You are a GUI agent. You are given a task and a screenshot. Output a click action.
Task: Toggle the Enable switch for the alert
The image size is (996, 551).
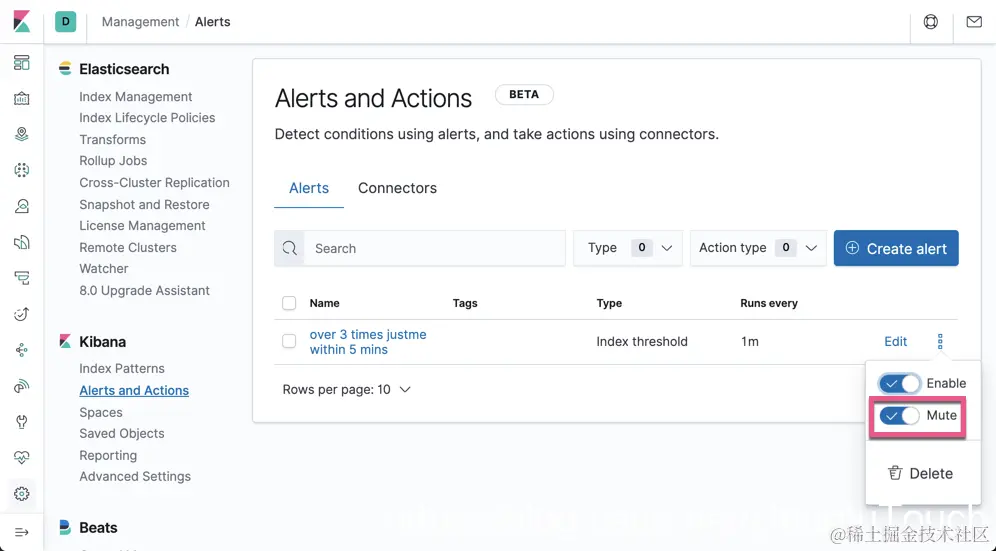tap(899, 383)
